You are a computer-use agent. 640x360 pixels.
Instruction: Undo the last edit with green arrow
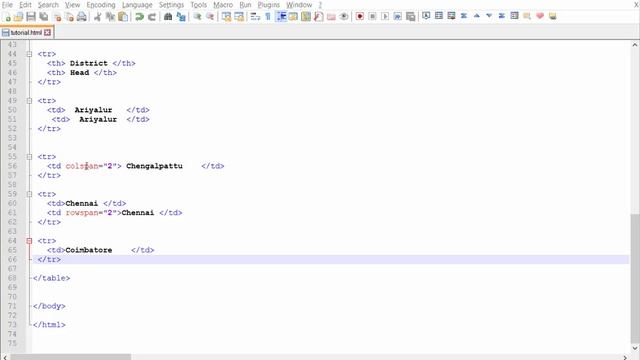pos(139,17)
